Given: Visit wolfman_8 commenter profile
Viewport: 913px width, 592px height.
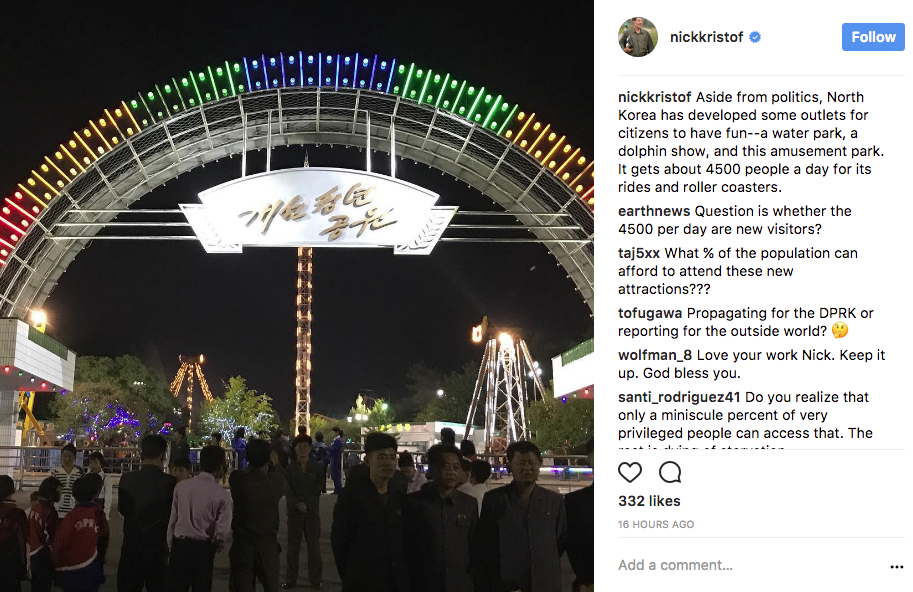Looking at the screenshot, I should (x=655, y=355).
